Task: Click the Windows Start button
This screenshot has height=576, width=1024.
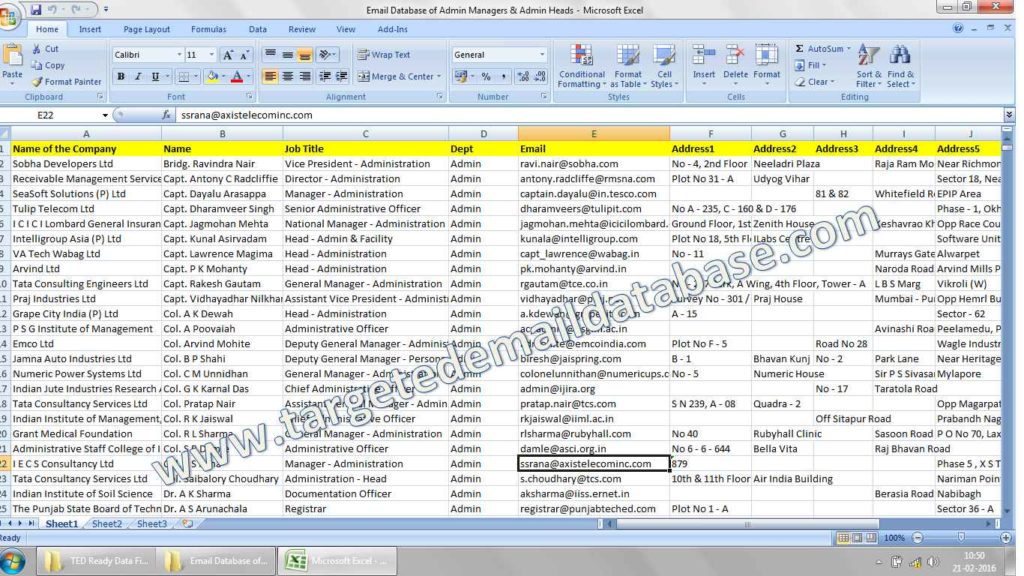Action: coord(12,561)
